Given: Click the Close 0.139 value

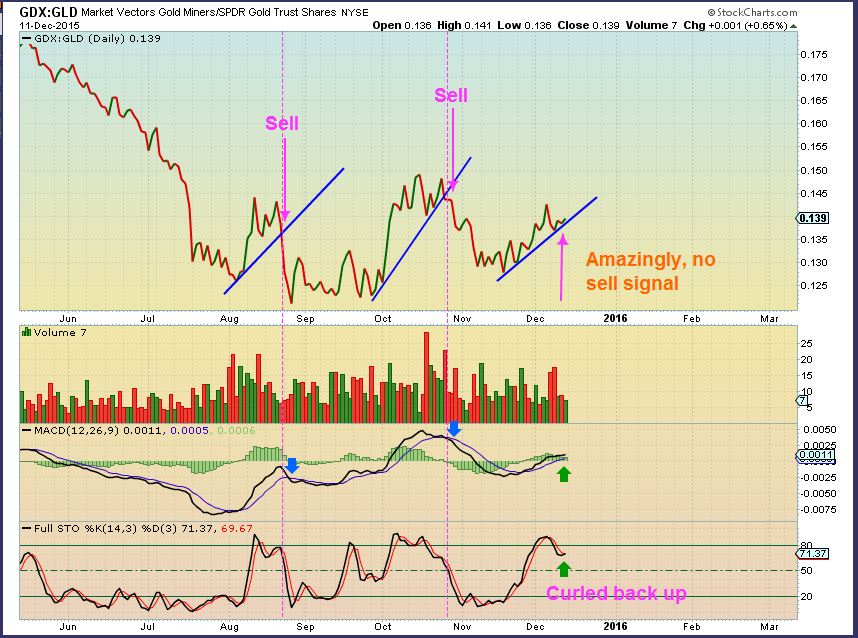Looking at the screenshot, I should tap(588, 25).
